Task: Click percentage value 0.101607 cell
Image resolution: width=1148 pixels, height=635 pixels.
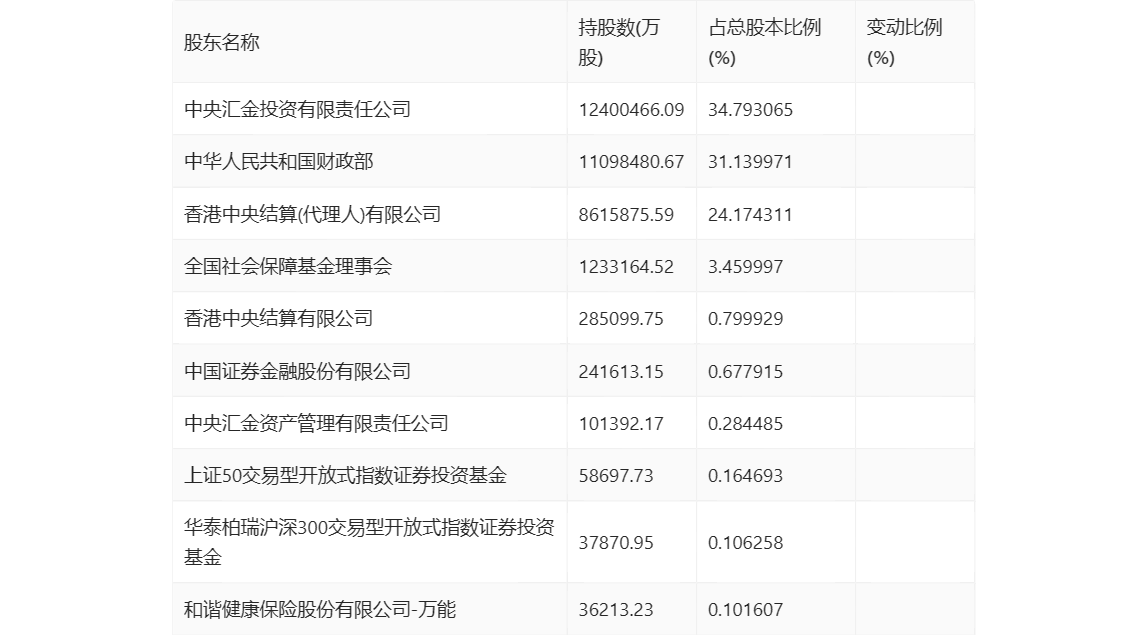Action: pyautogui.click(x=745, y=610)
